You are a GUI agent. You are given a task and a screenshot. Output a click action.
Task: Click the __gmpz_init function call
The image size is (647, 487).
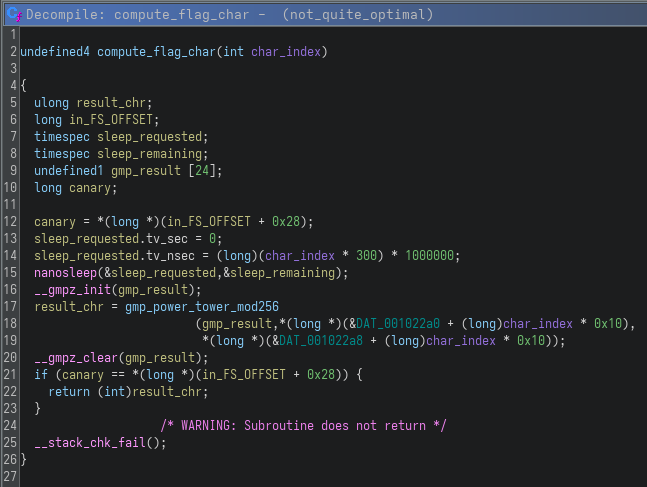(73, 290)
